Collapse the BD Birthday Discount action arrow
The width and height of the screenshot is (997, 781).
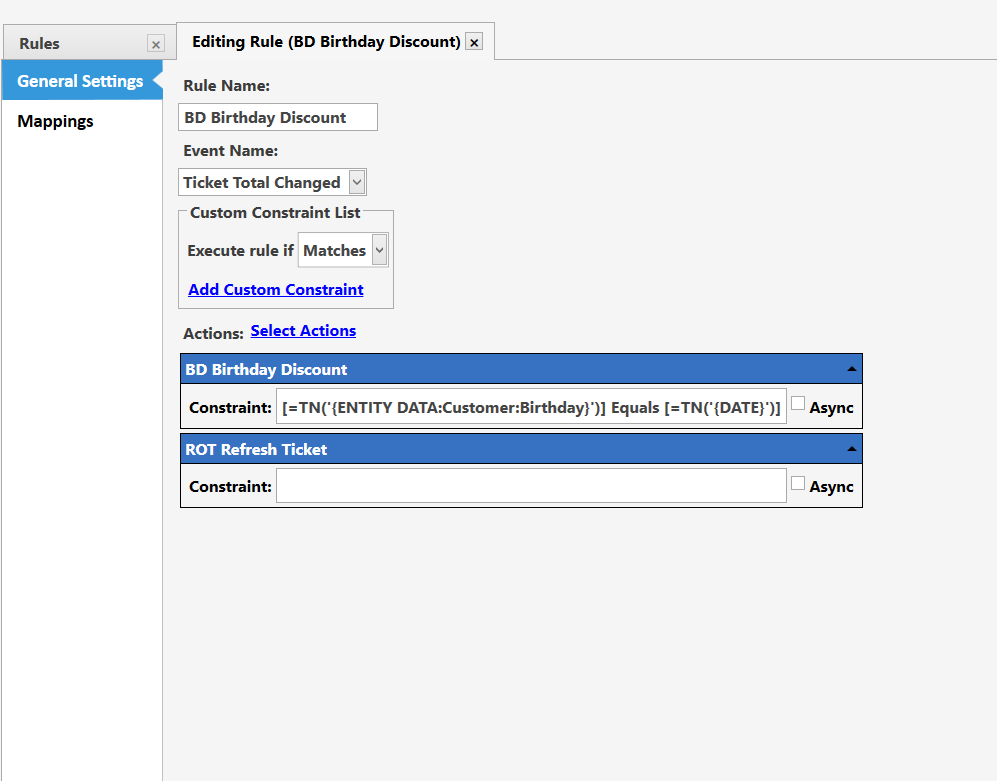point(851,369)
